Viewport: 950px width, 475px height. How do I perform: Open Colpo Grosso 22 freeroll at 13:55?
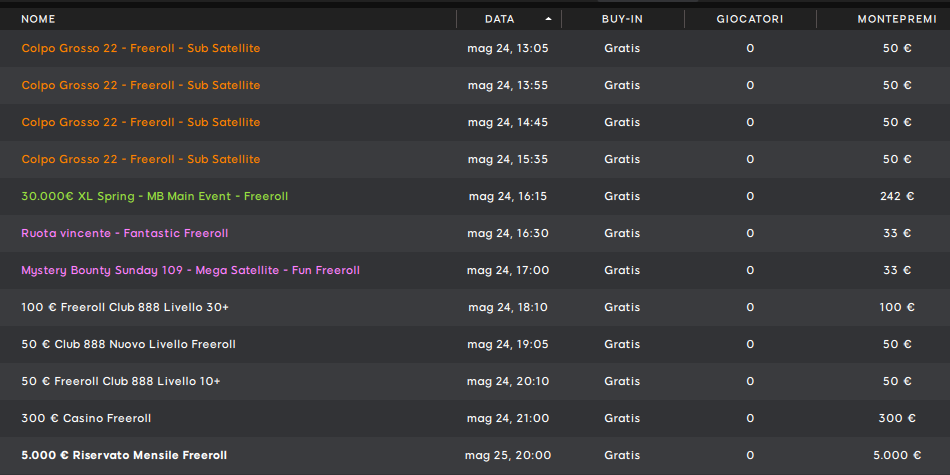[x=475, y=85]
